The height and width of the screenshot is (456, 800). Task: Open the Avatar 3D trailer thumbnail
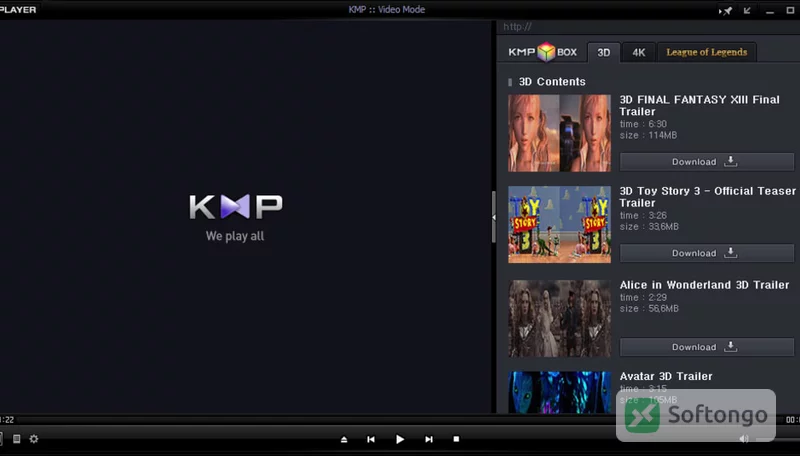pos(559,392)
